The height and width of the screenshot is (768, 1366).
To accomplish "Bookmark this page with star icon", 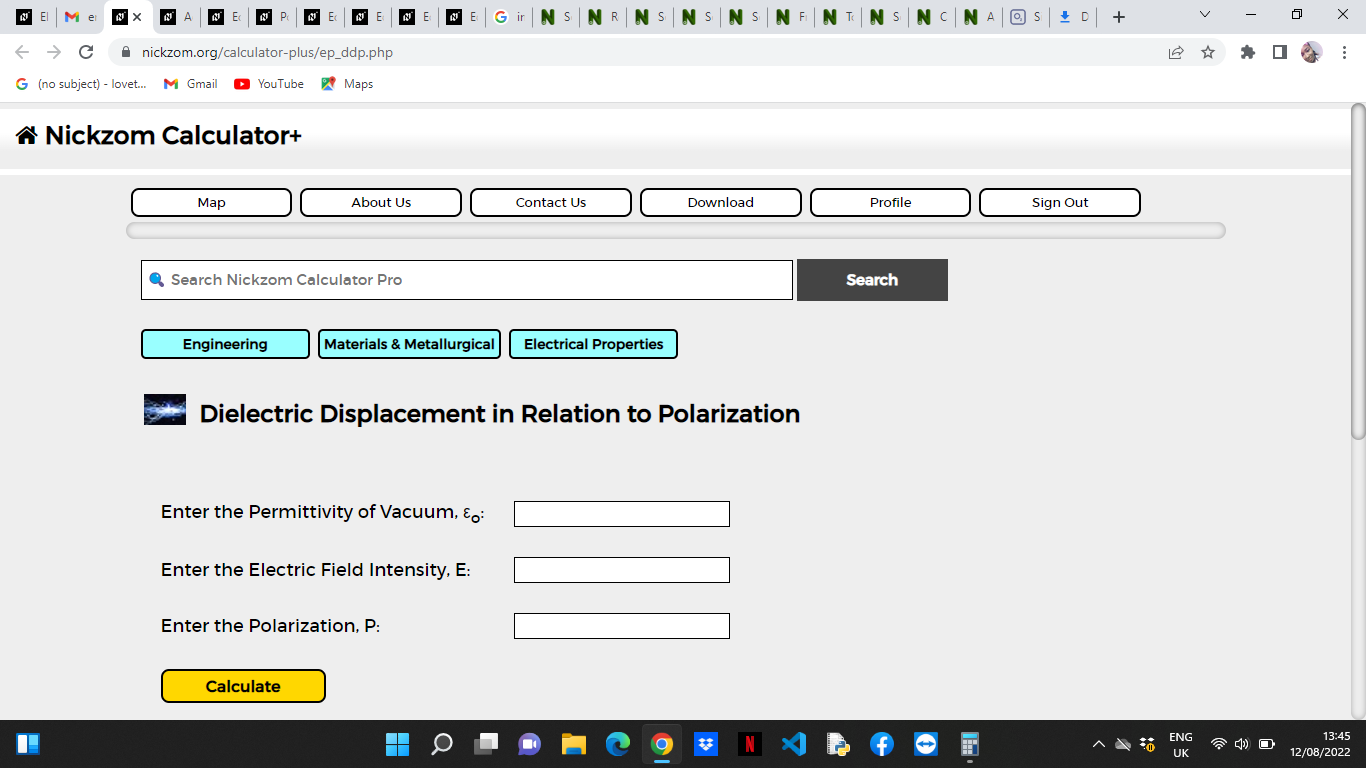I will click(1208, 52).
